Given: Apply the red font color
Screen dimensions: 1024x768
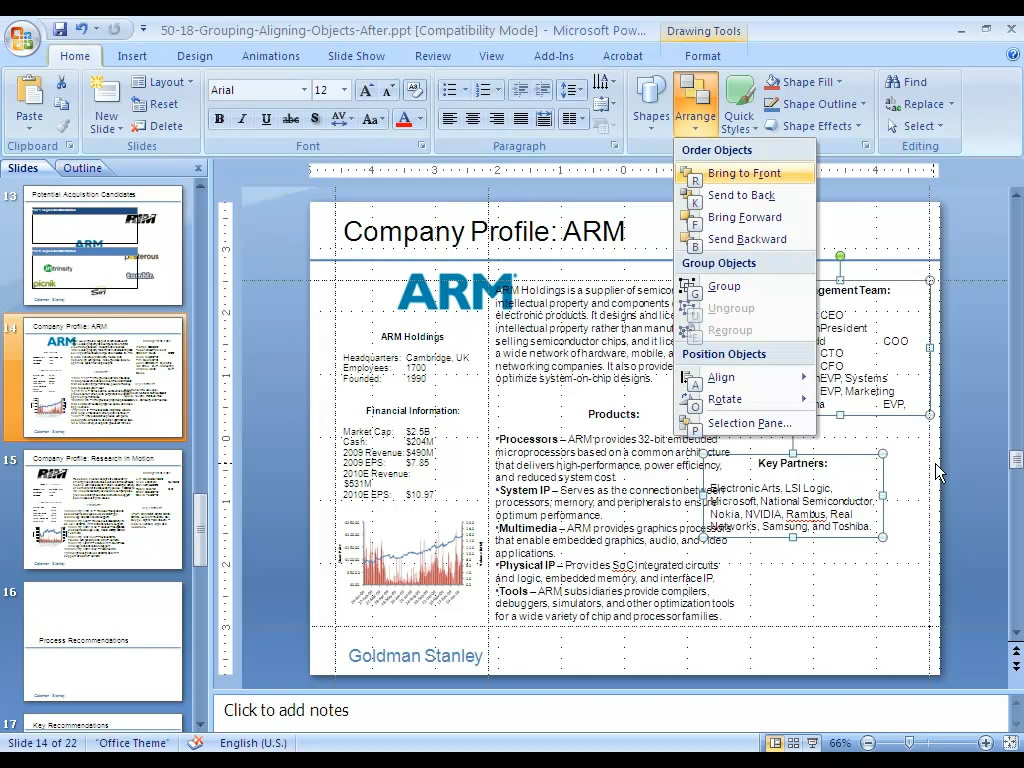Looking at the screenshot, I should [404, 119].
